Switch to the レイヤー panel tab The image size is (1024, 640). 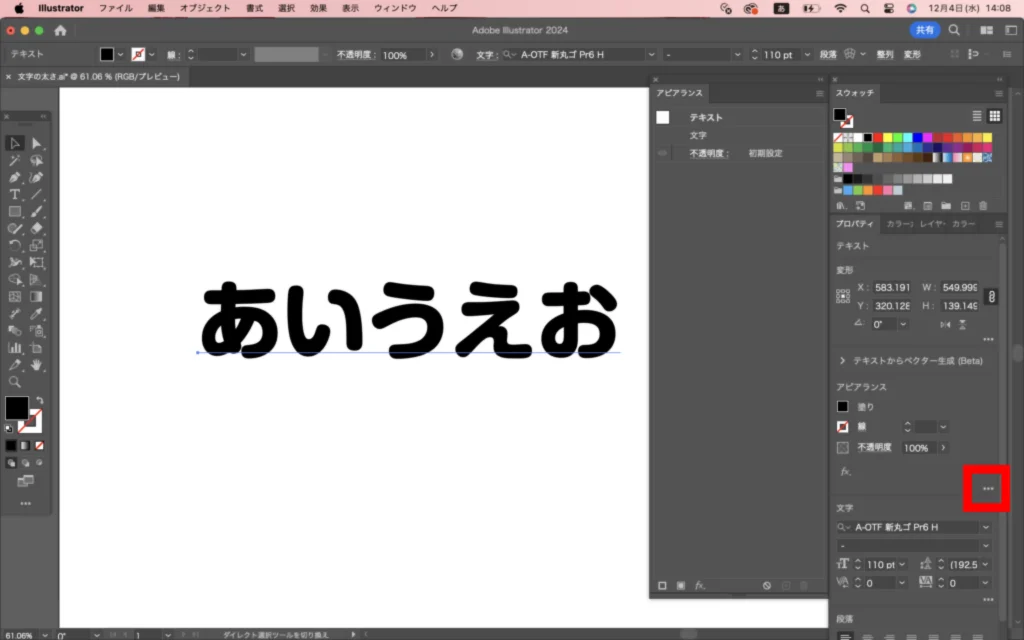tap(932, 224)
